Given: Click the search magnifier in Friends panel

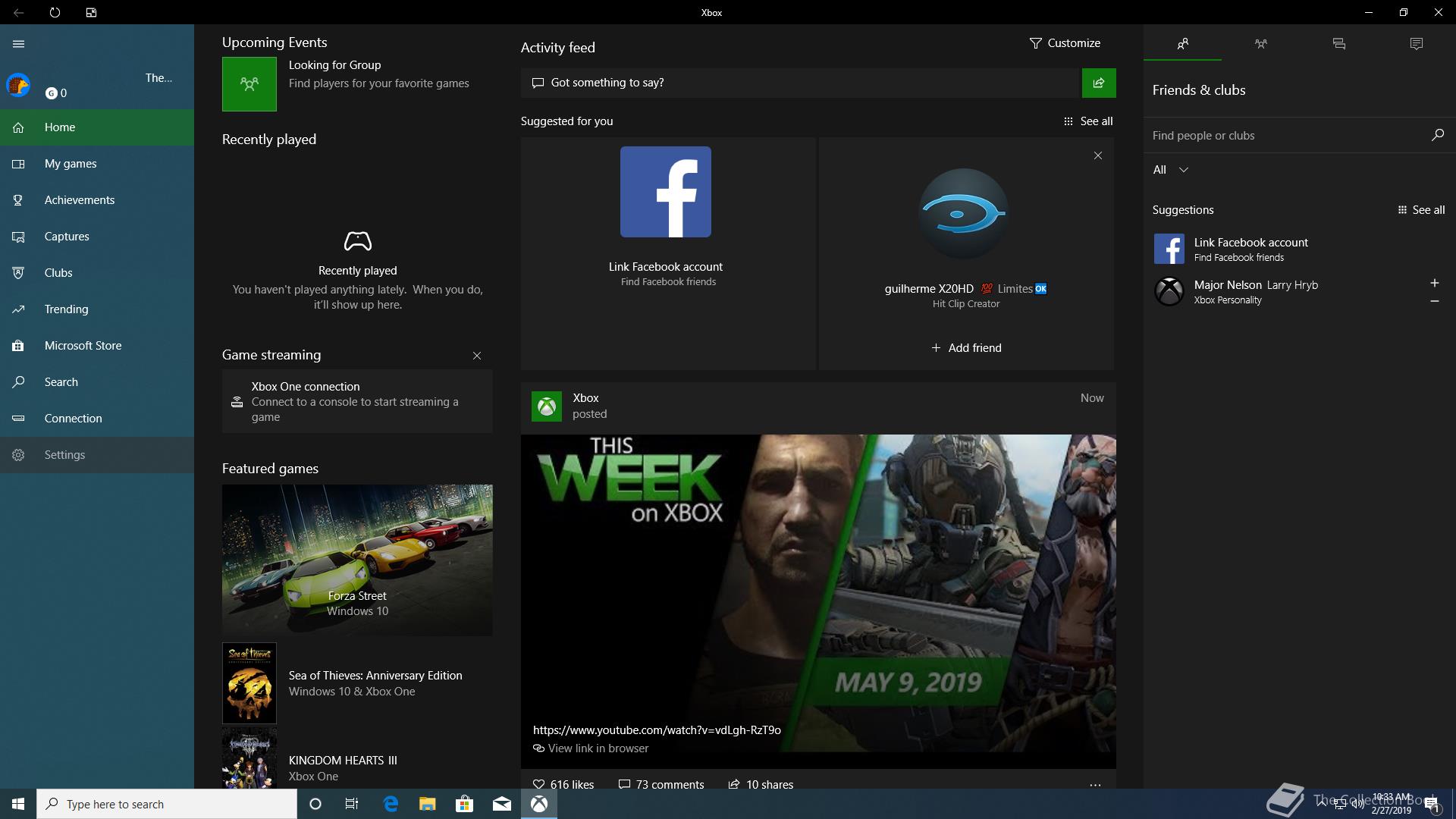Looking at the screenshot, I should tap(1437, 135).
